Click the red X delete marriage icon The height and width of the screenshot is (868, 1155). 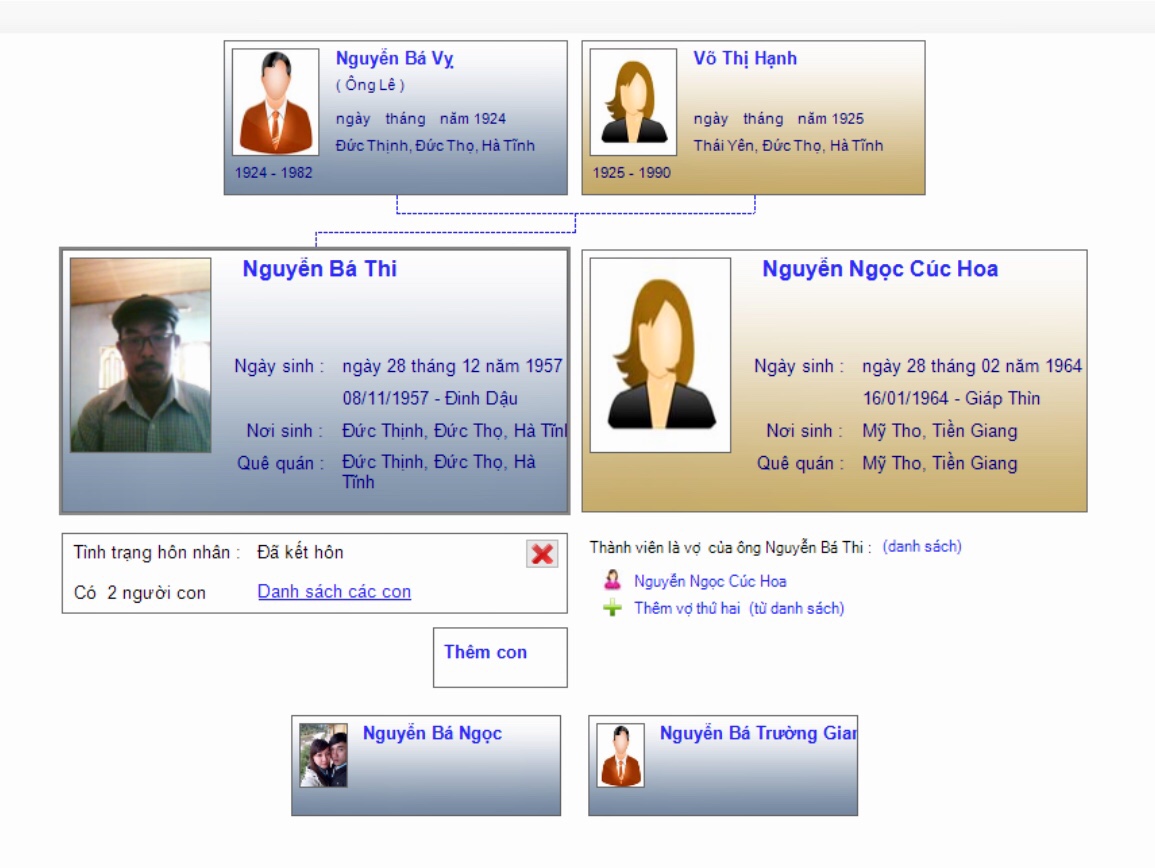pos(542,554)
